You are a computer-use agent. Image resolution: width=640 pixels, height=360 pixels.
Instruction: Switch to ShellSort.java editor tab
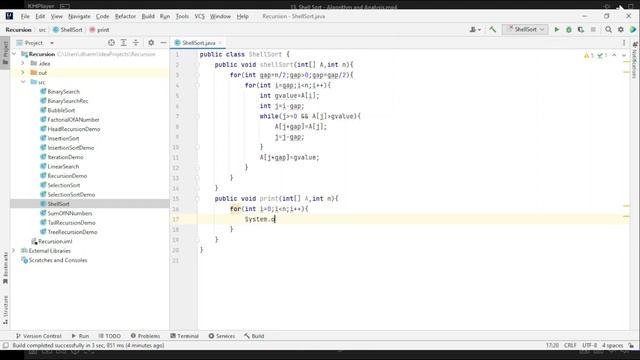(x=198, y=42)
